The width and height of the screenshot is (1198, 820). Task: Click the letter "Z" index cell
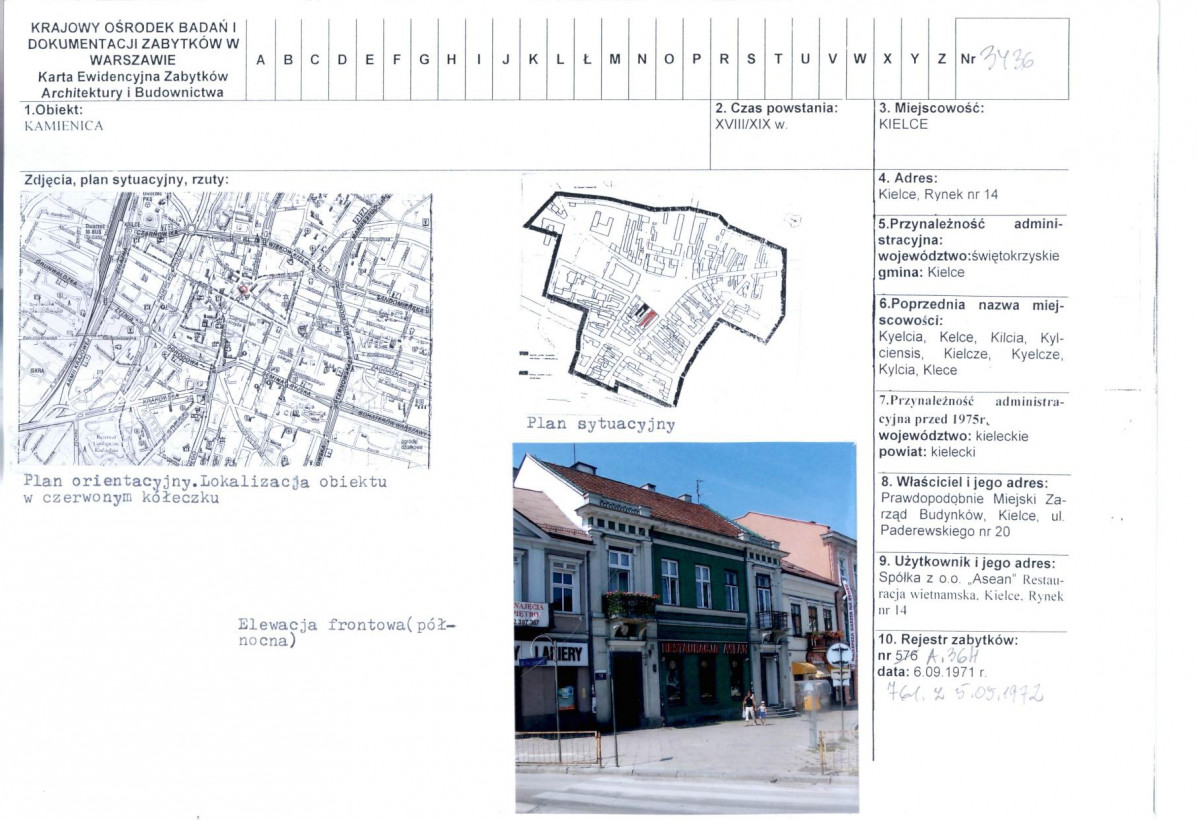tap(942, 59)
